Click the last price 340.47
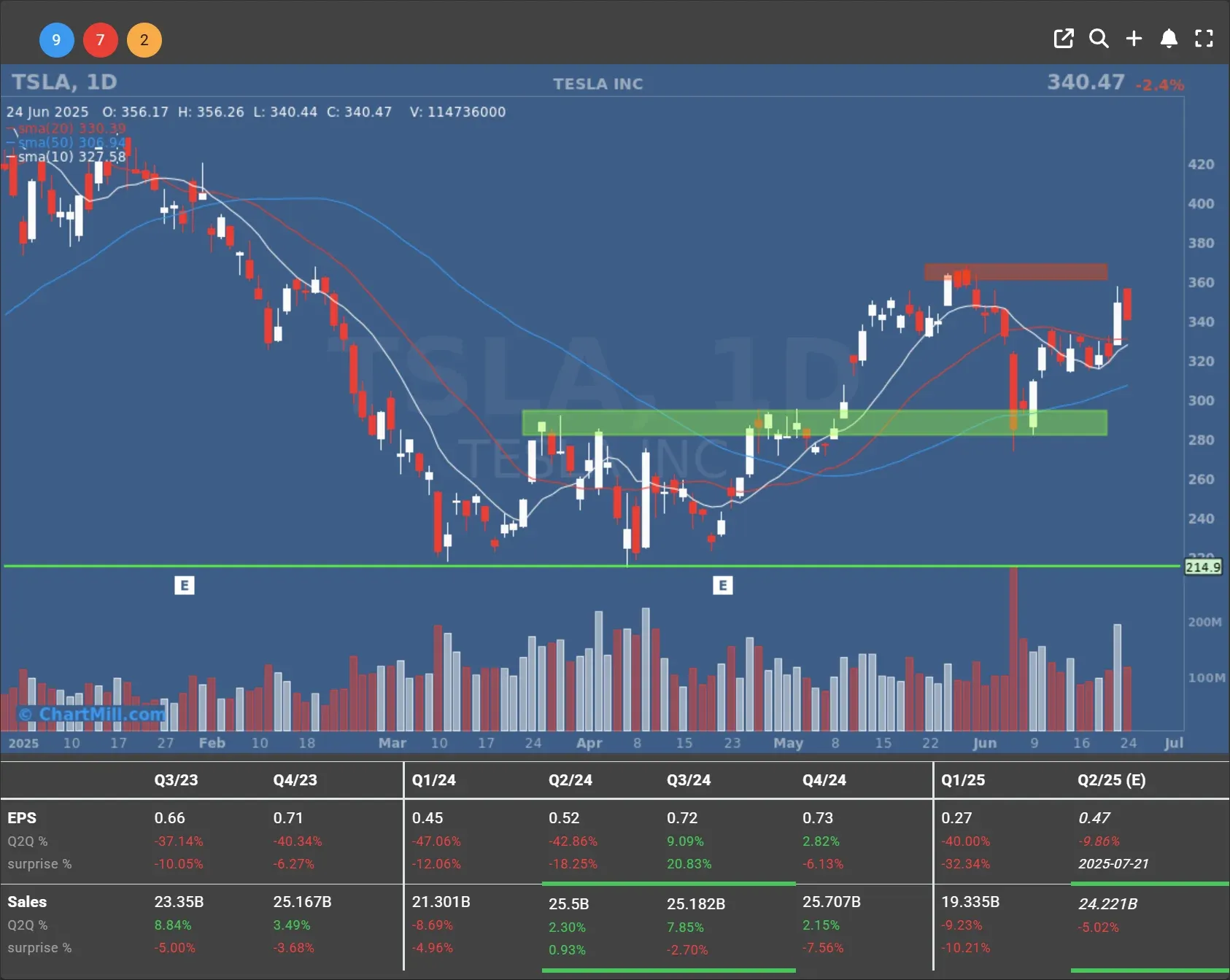Screen dimensions: 1230x980 pyautogui.click(x=1086, y=82)
